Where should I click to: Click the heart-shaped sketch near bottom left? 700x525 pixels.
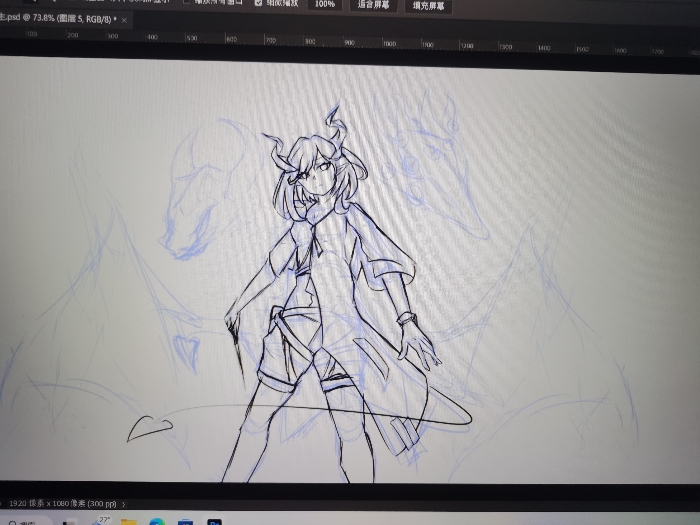(x=149, y=427)
